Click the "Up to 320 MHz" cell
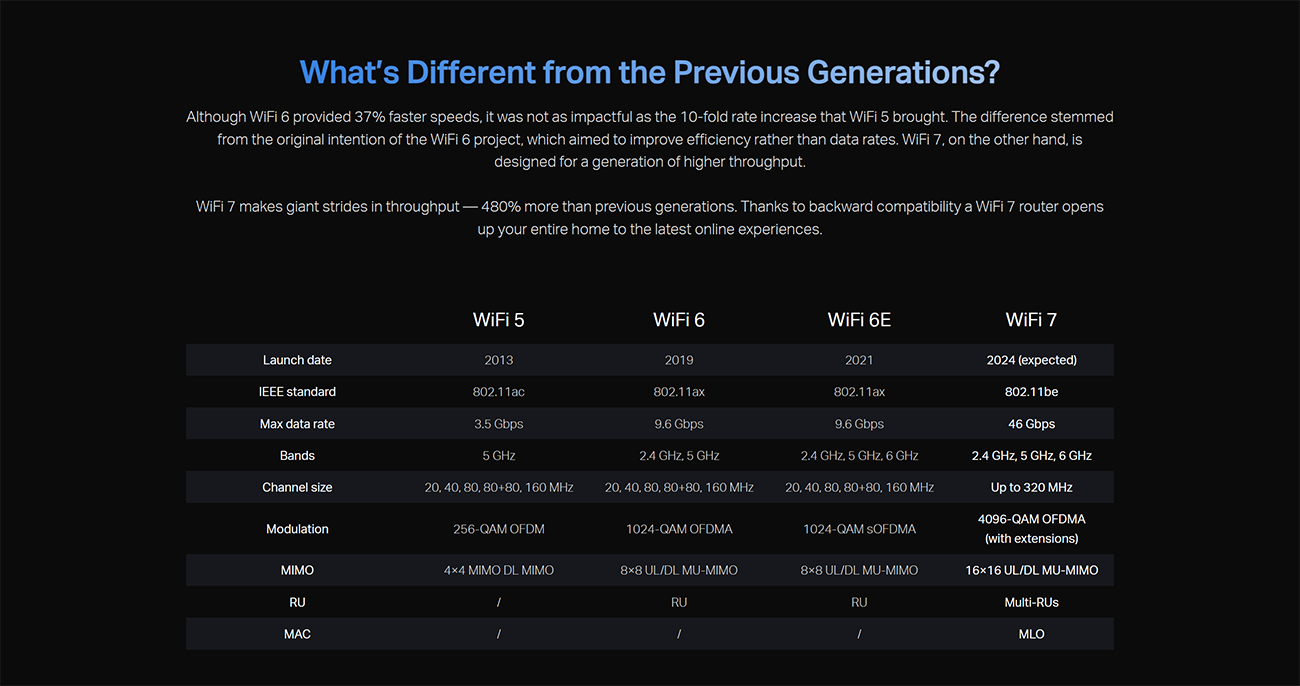Image resolution: width=1300 pixels, height=686 pixels. point(1031,488)
